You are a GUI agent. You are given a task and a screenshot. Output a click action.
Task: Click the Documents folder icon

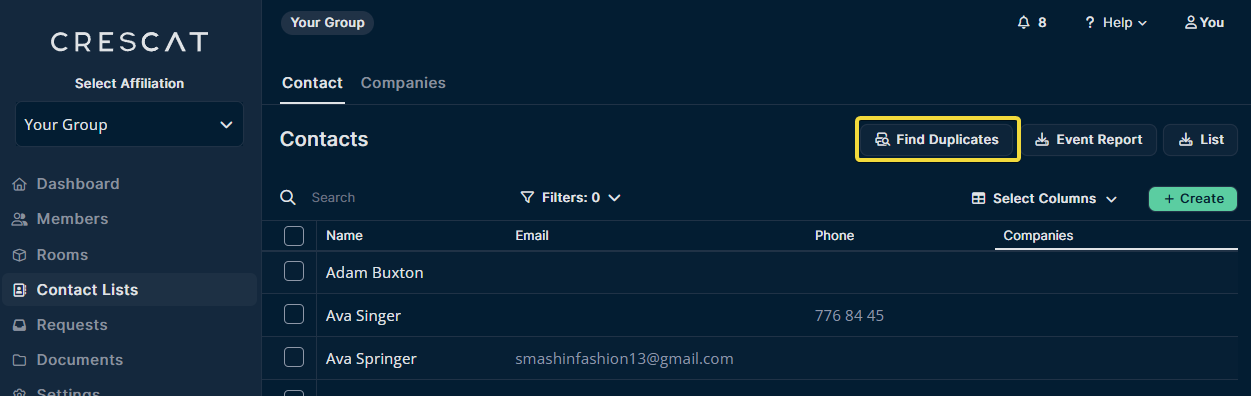coord(19,360)
